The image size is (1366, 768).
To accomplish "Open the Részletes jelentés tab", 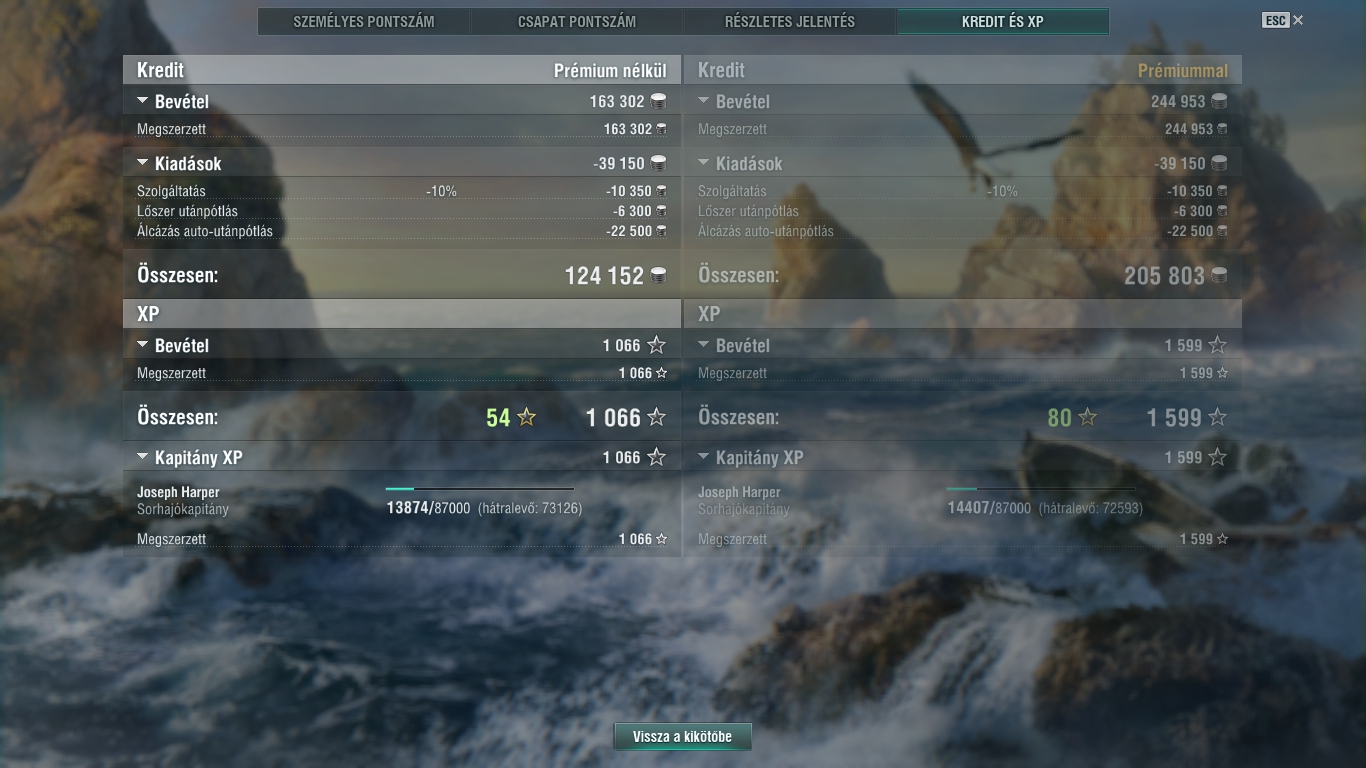I will [790, 21].
